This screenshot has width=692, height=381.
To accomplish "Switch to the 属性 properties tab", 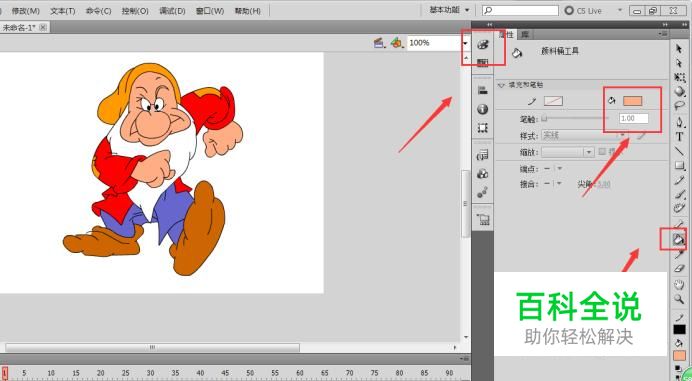I will [506, 34].
